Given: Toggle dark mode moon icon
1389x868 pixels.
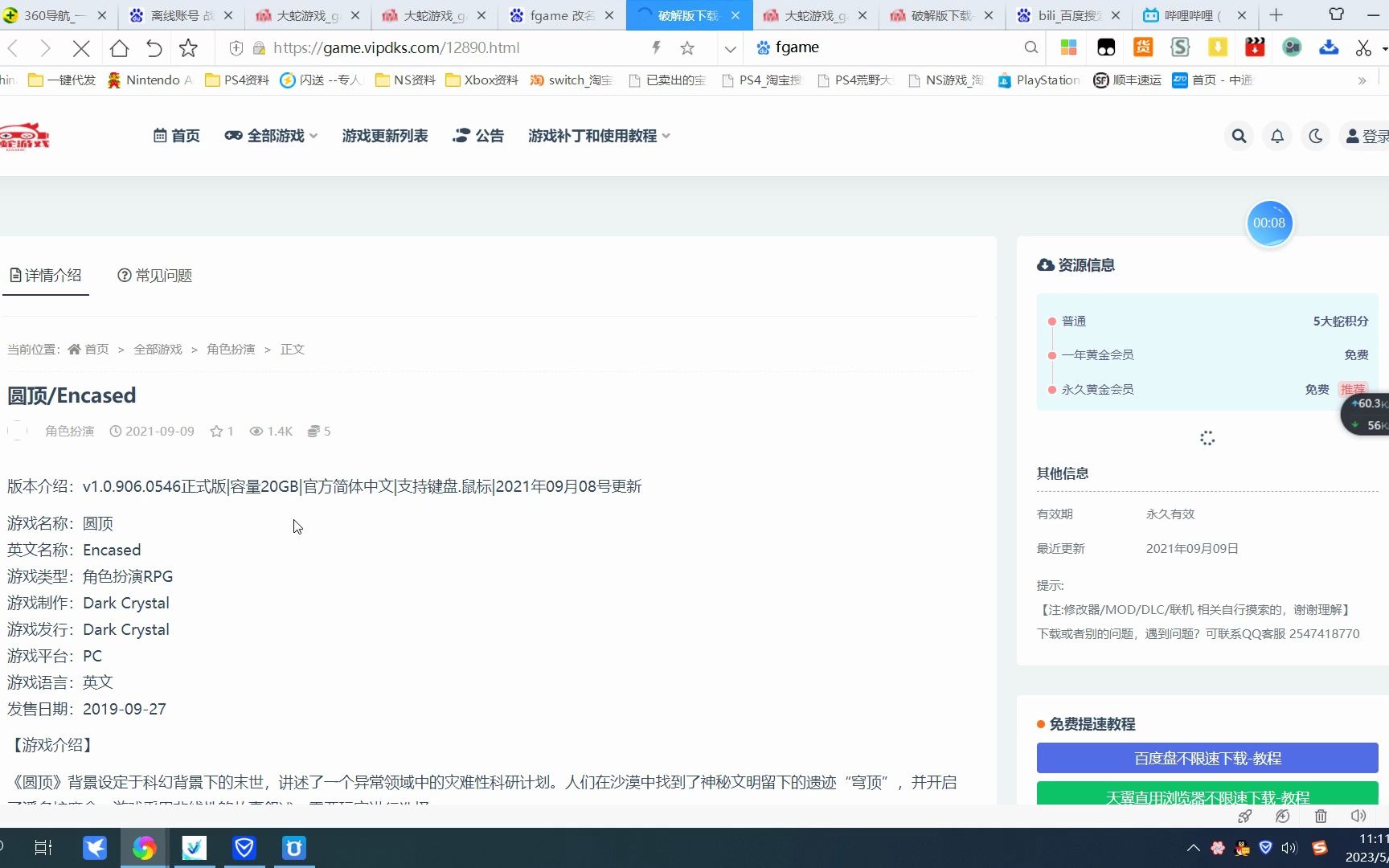Looking at the screenshot, I should click(1316, 136).
